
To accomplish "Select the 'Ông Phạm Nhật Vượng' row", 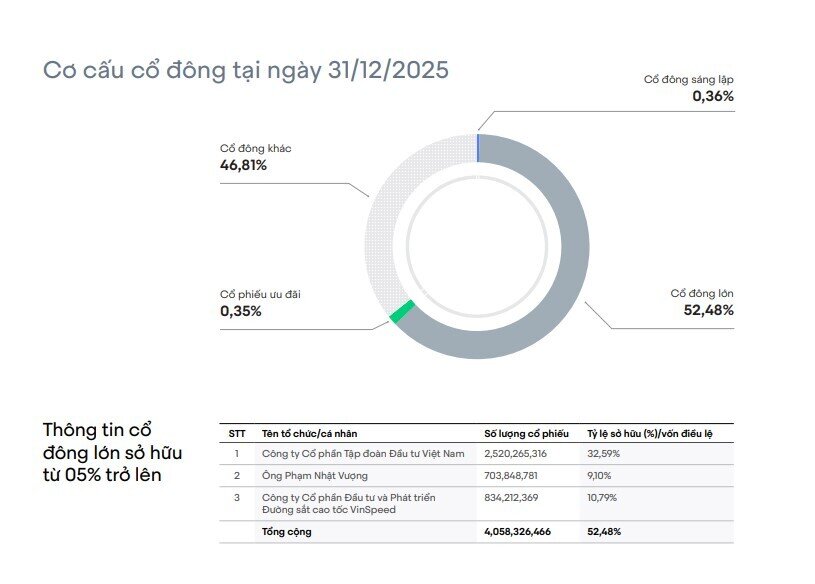I will pos(477,476).
